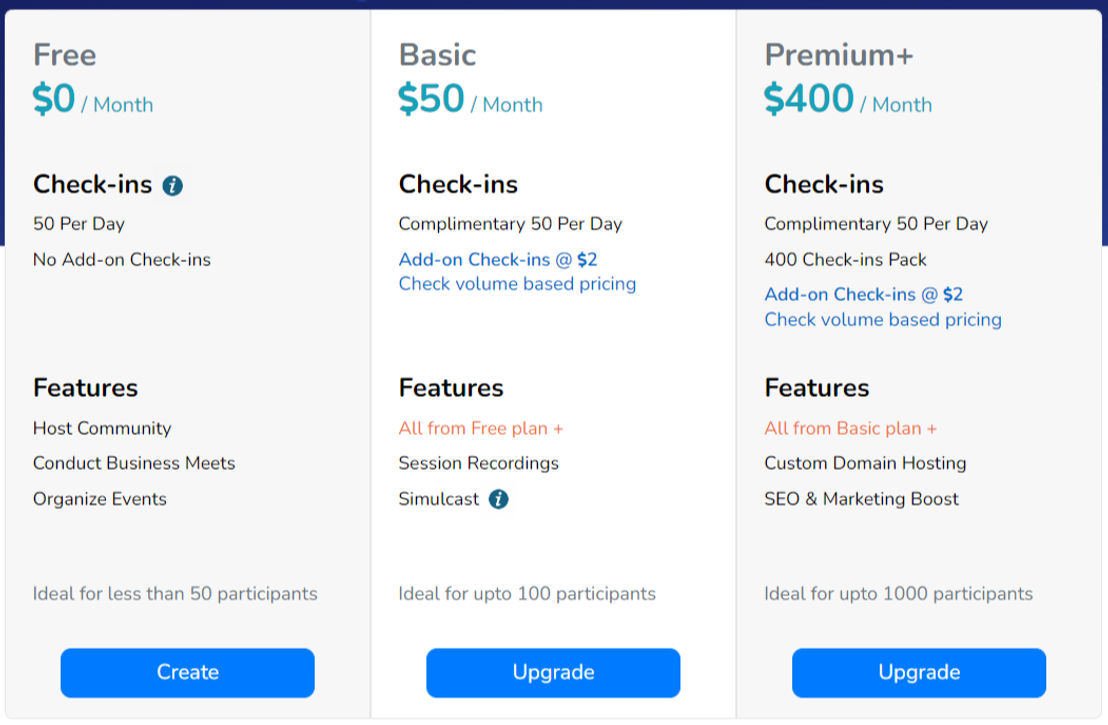This screenshot has height=725, width=1108.
Task: Click the $400 / Month price
Action: click(x=848, y=98)
